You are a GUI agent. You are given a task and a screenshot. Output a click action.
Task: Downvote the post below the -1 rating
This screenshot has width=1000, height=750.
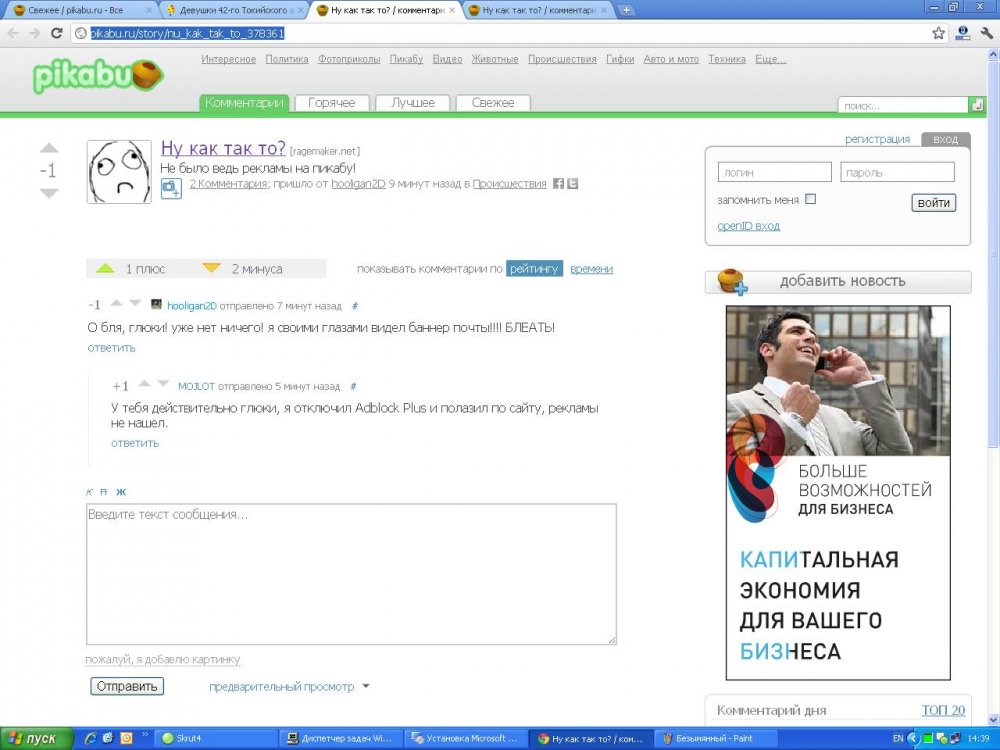(48, 193)
